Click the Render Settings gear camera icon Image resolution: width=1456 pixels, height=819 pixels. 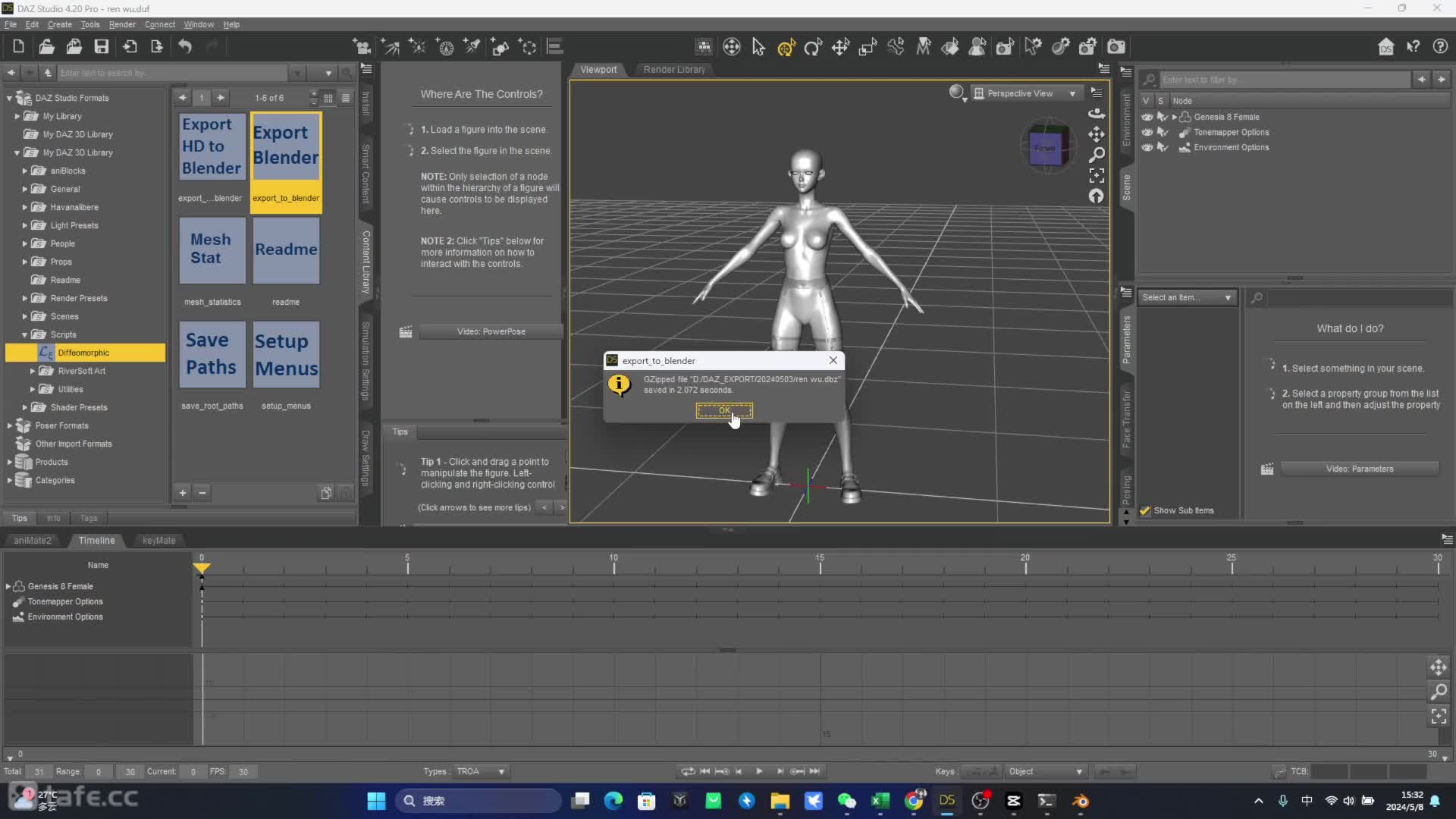(x=1087, y=47)
